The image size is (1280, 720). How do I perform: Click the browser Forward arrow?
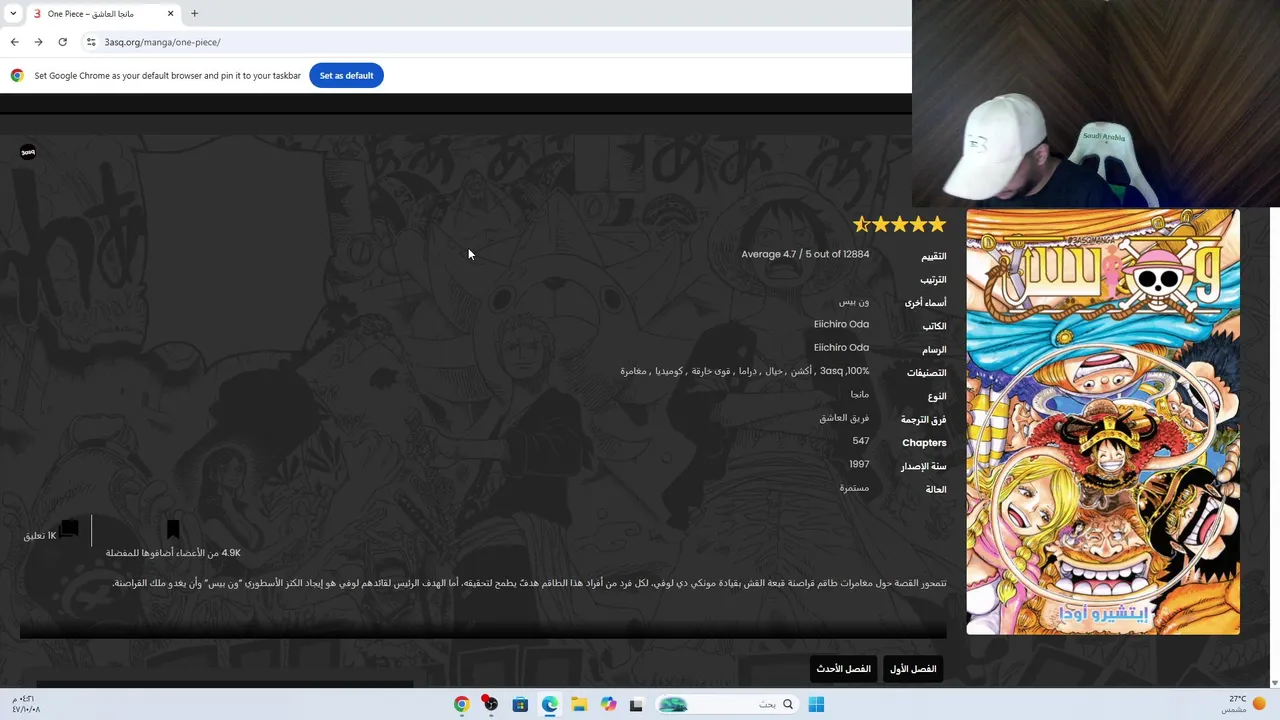38,42
